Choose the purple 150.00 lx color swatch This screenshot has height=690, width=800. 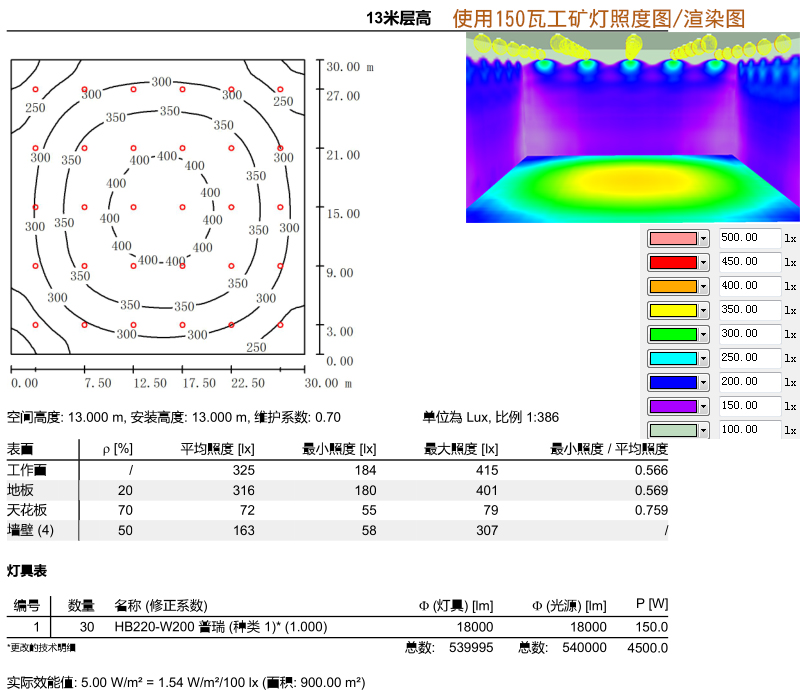673,406
